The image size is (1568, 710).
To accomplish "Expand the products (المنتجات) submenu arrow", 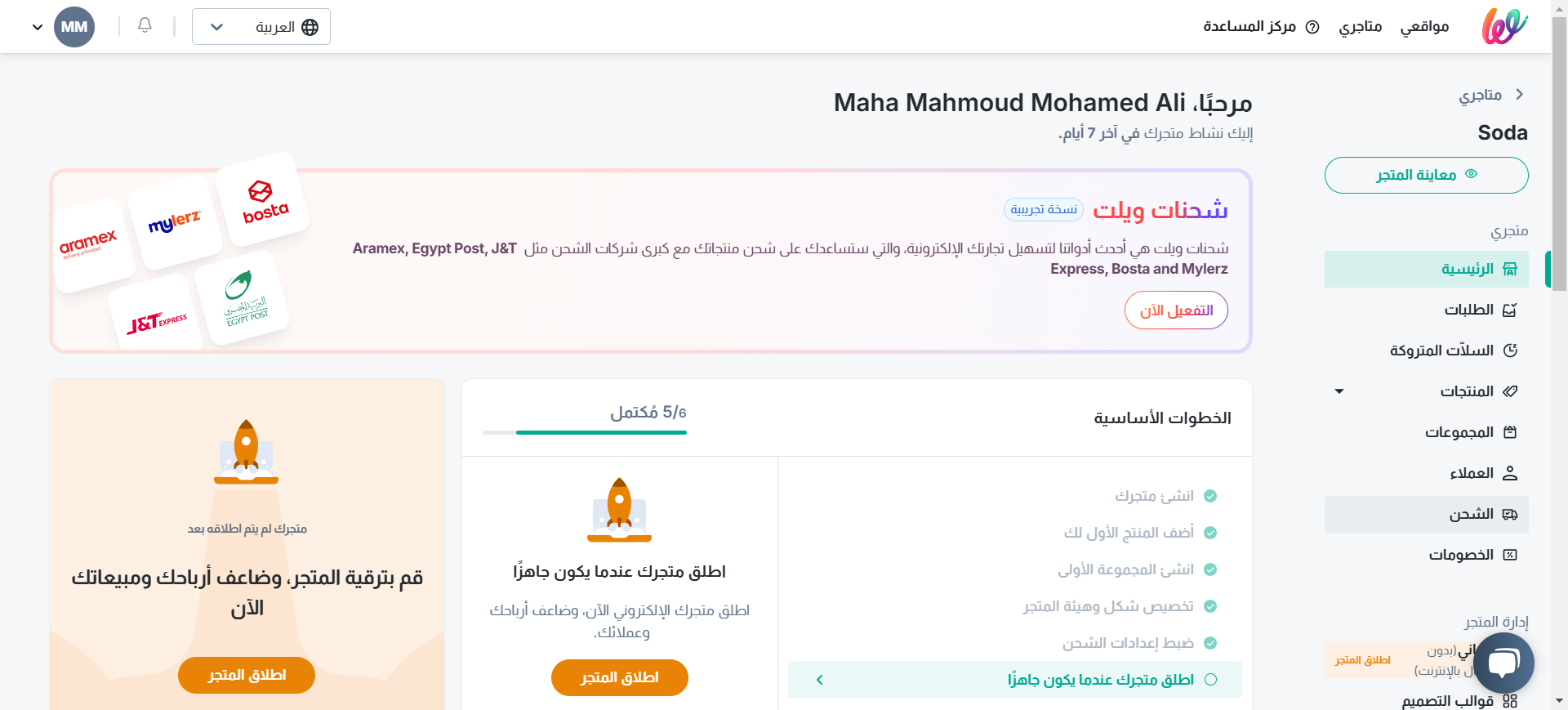I will tap(1339, 391).
